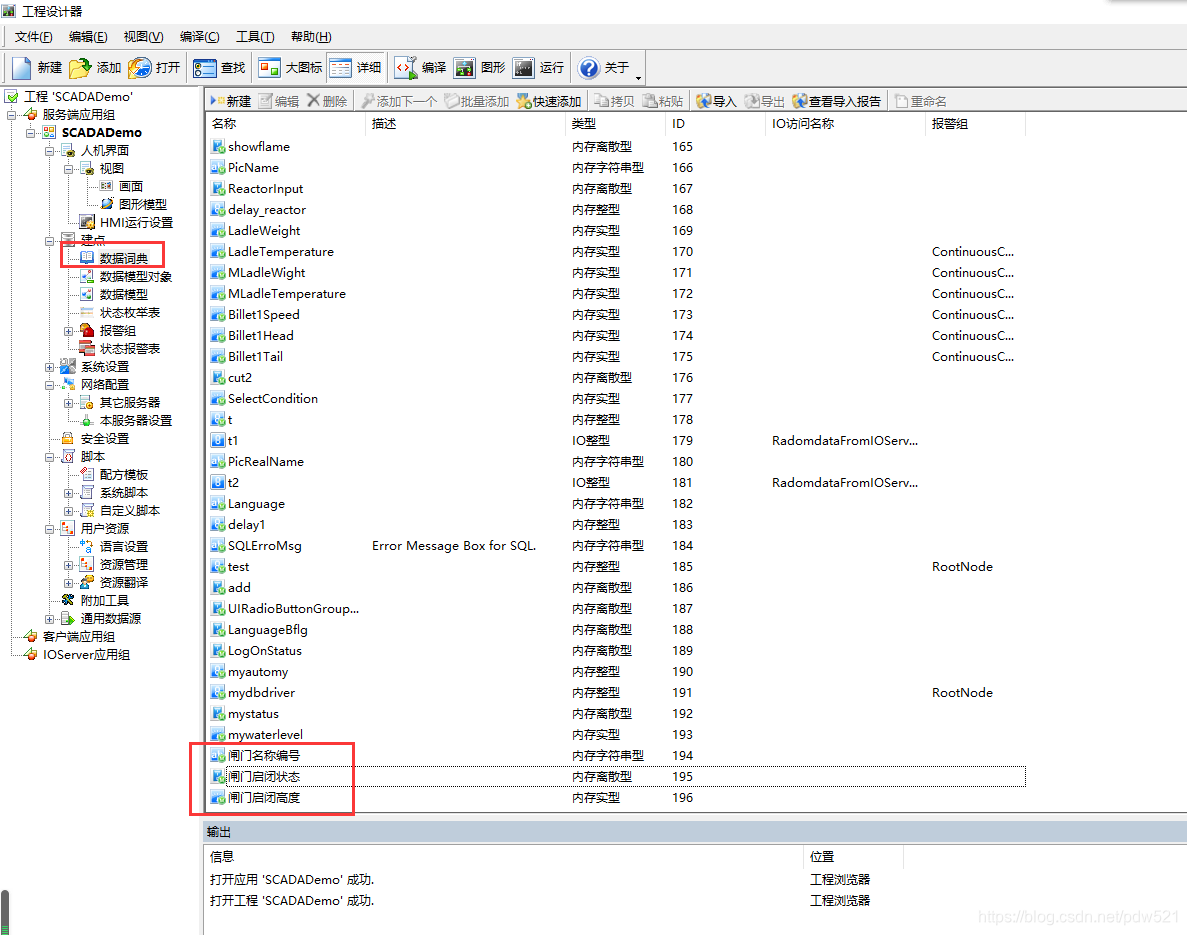The height and width of the screenshot is (935, 1187).
Task: Open the 工具(T) menu
Action: [254, 36]
